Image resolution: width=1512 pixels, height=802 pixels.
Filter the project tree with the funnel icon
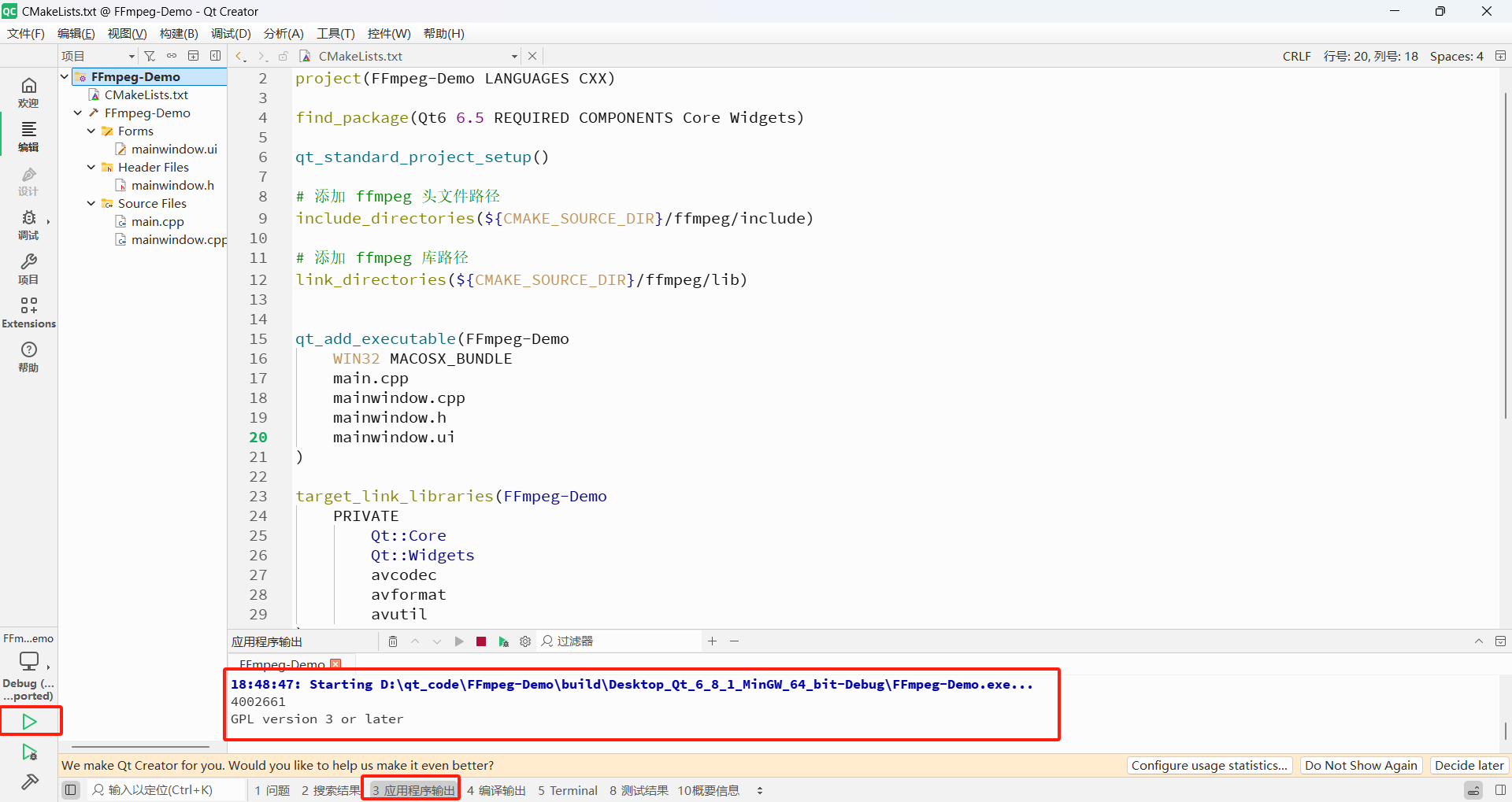click(150, 55)
